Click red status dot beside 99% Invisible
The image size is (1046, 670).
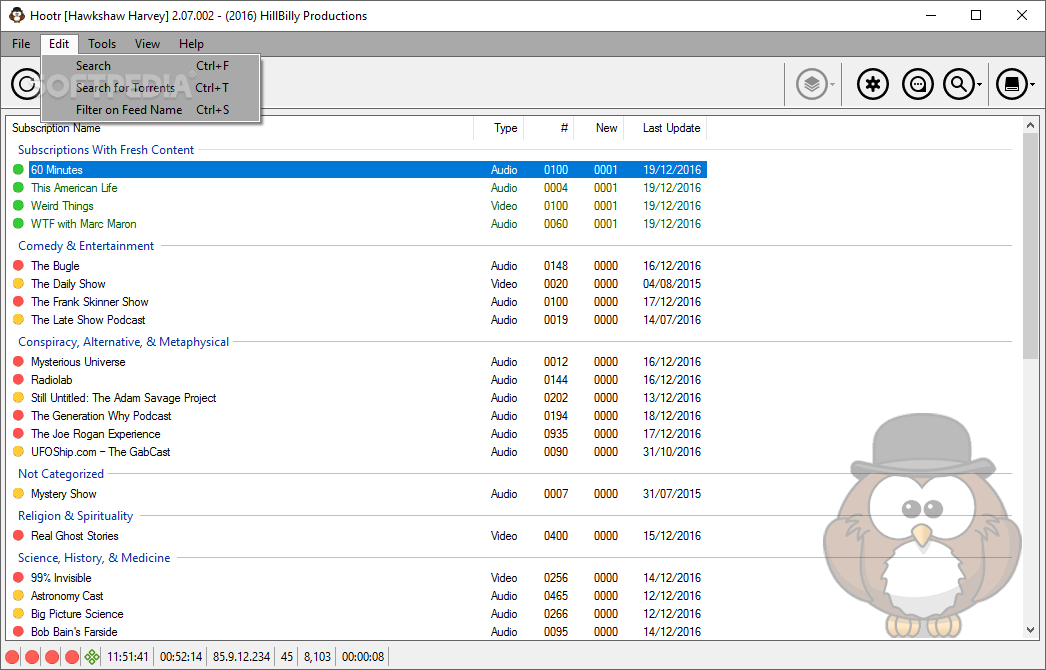[x=18, y=578]
